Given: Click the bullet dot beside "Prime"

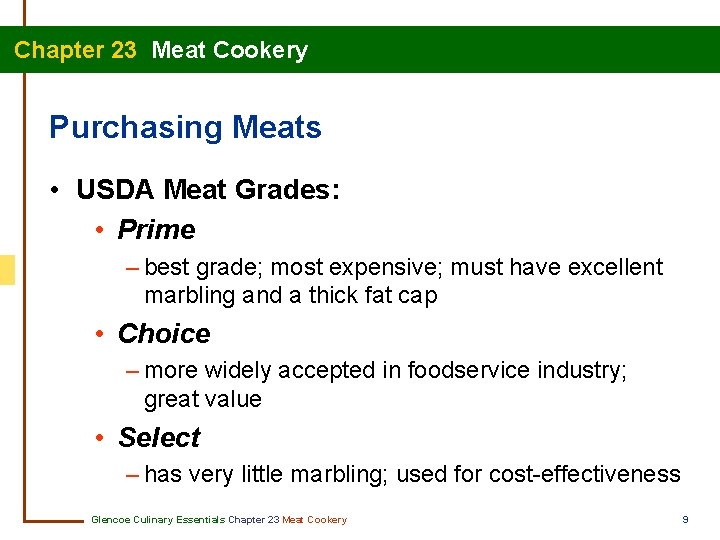Looking at the screenshot, I should [x=101, y=231].
